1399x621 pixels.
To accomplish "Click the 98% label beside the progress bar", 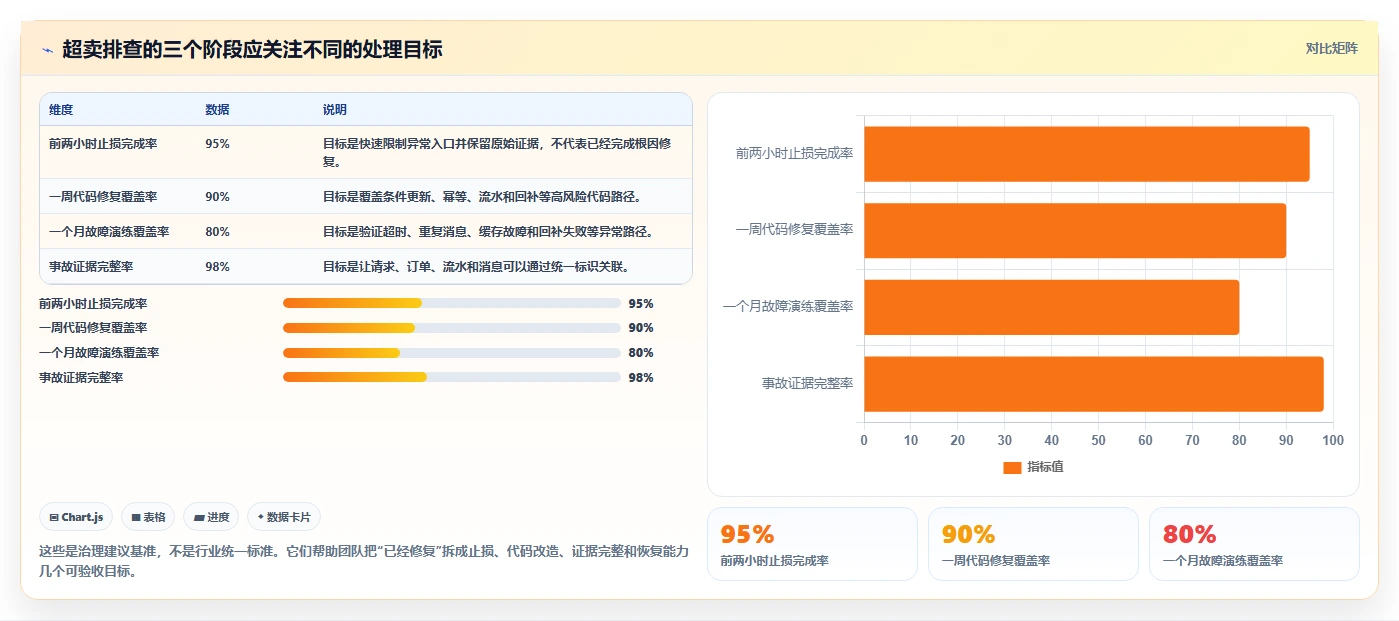I will [641, 378].
